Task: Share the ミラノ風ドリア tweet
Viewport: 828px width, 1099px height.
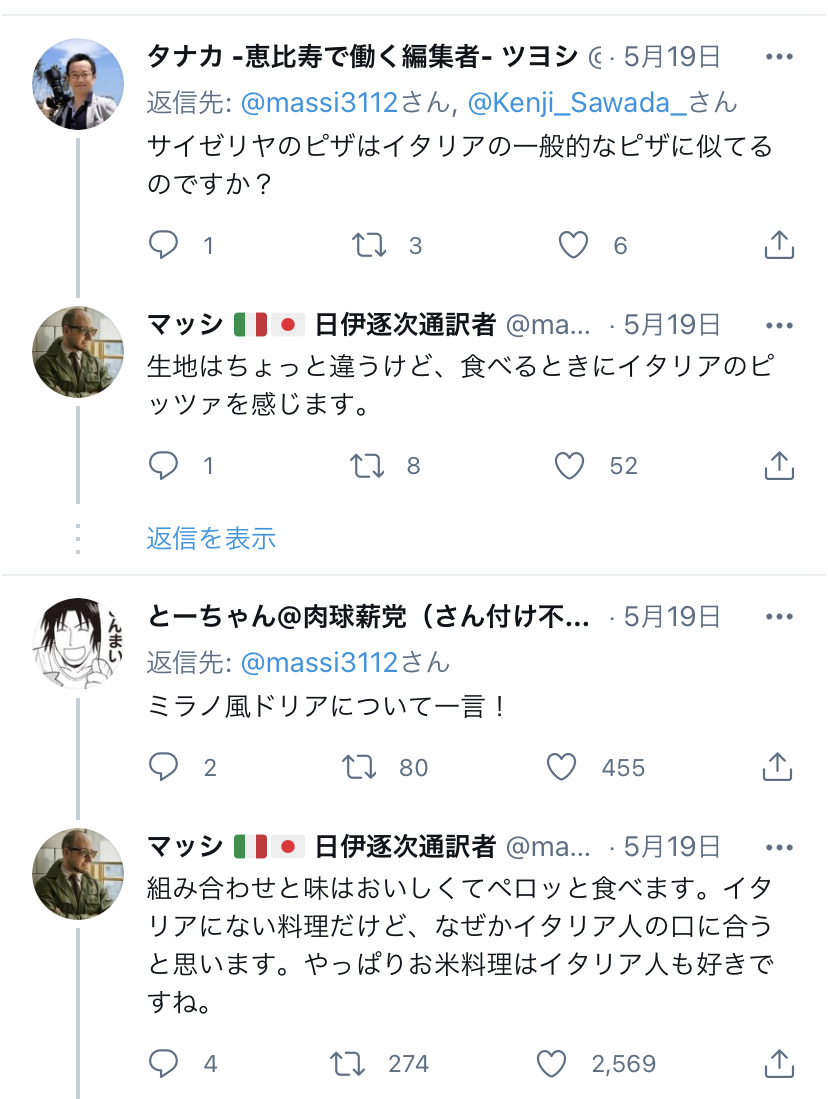Action: pos(778,767)
